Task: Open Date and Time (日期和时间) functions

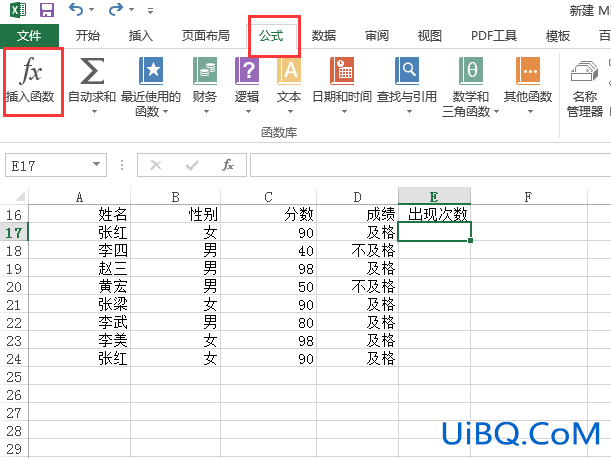Action: point(342,87)
